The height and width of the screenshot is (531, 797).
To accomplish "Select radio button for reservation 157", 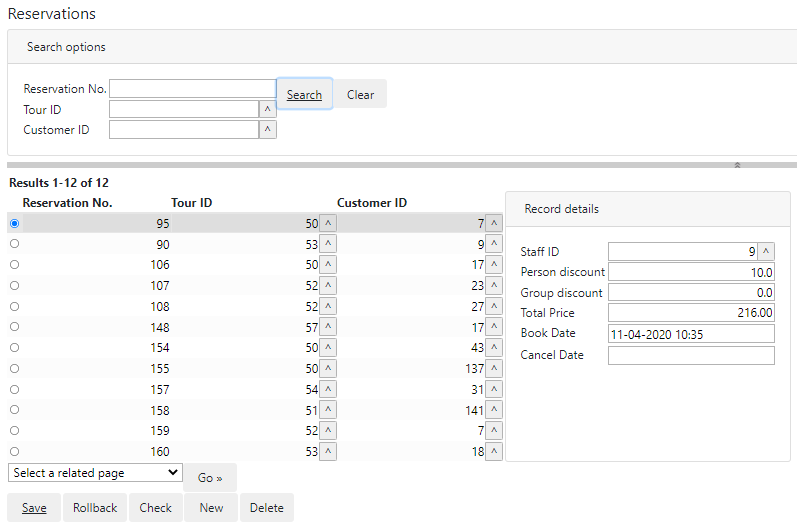I will tap(14, 389).
